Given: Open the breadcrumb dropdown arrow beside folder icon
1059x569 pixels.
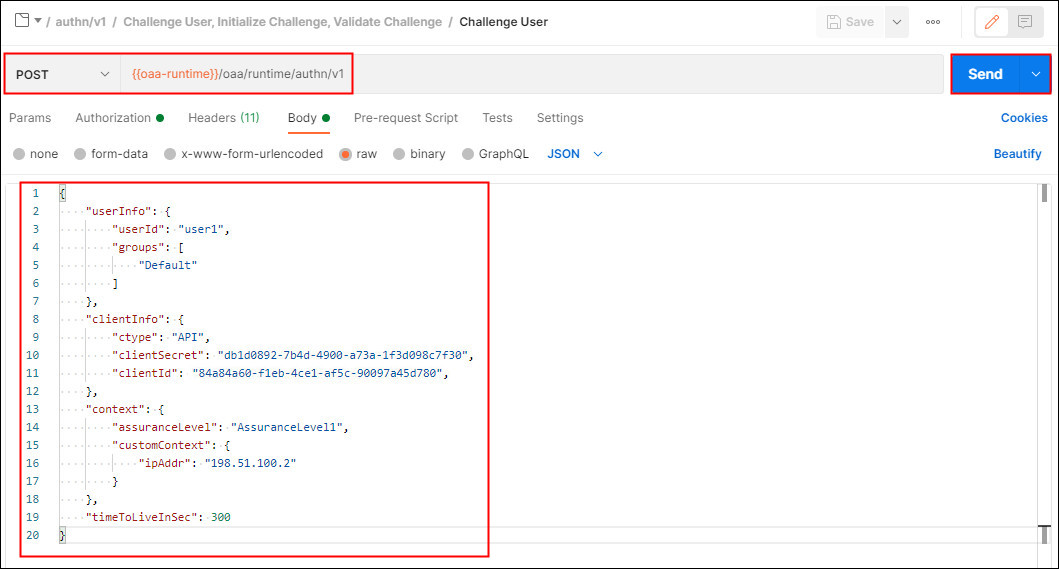Looking at the screenshot, I should pos(38,21).
